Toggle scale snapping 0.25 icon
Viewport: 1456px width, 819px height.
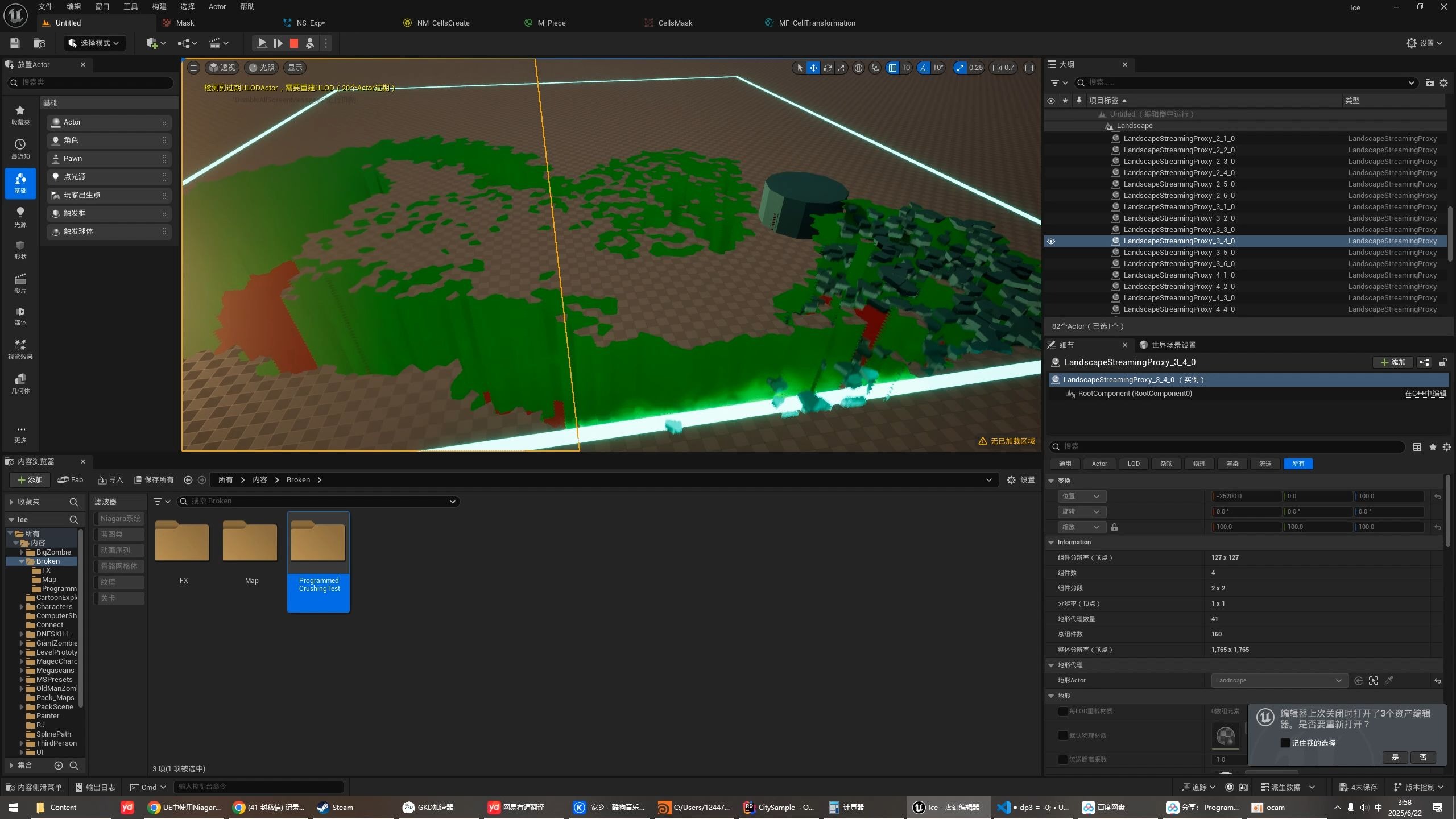[x=960, y=68]
